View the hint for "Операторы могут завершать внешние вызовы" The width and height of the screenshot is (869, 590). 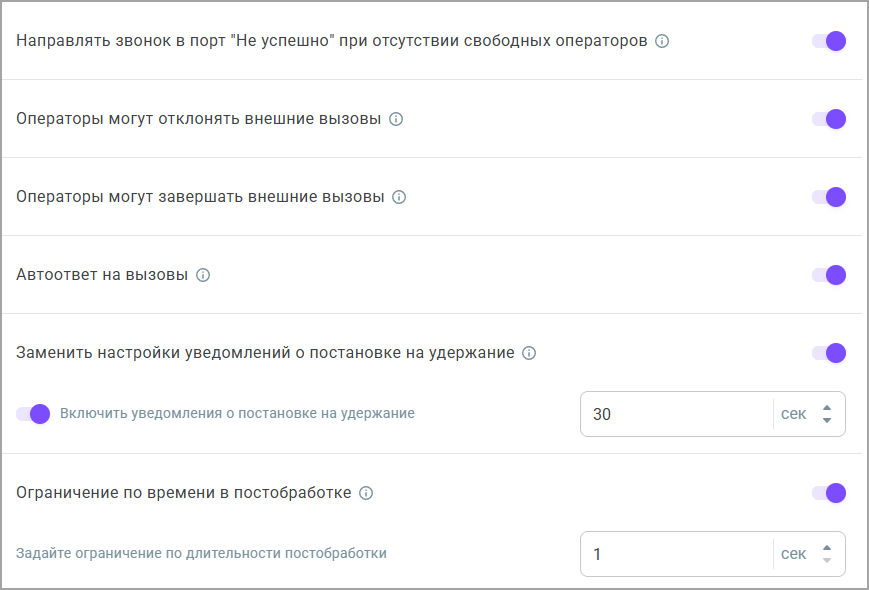[x=400, y=197]
